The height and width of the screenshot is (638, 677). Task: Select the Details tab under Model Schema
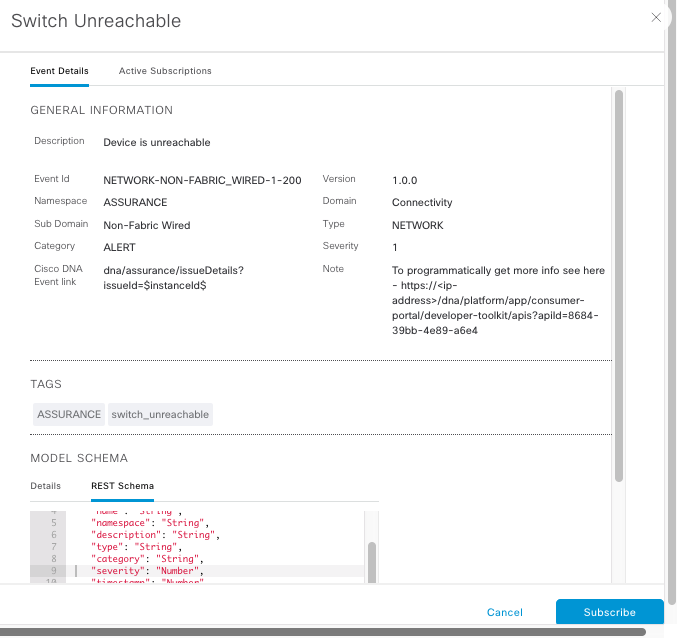coord(46,486)
